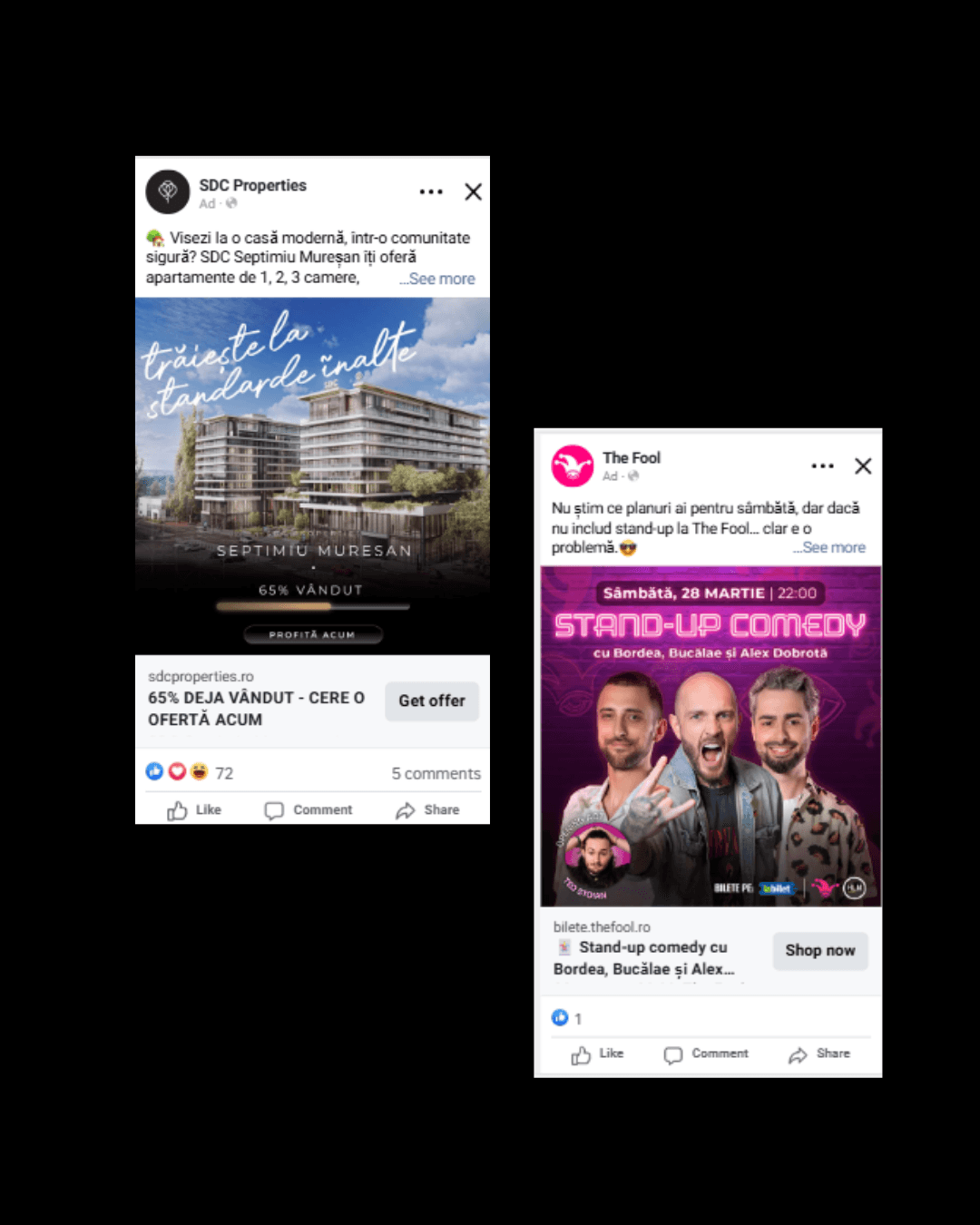Open the SDC Properties profile logo
Image resolution: width=980 pixels, height=1225 pixels.
click(168, 191)
